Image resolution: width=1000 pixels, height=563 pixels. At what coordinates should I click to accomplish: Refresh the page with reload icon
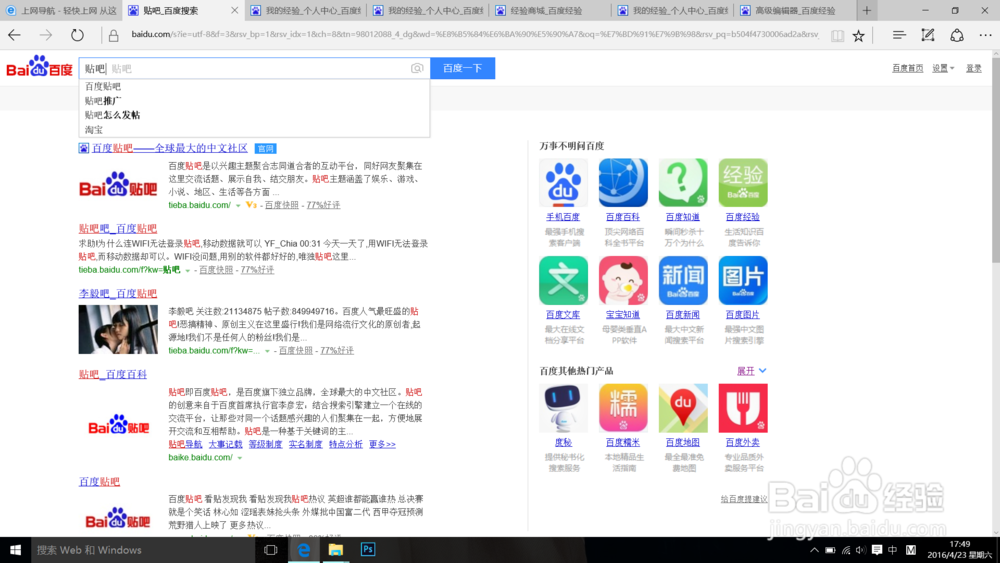[77, 35]
